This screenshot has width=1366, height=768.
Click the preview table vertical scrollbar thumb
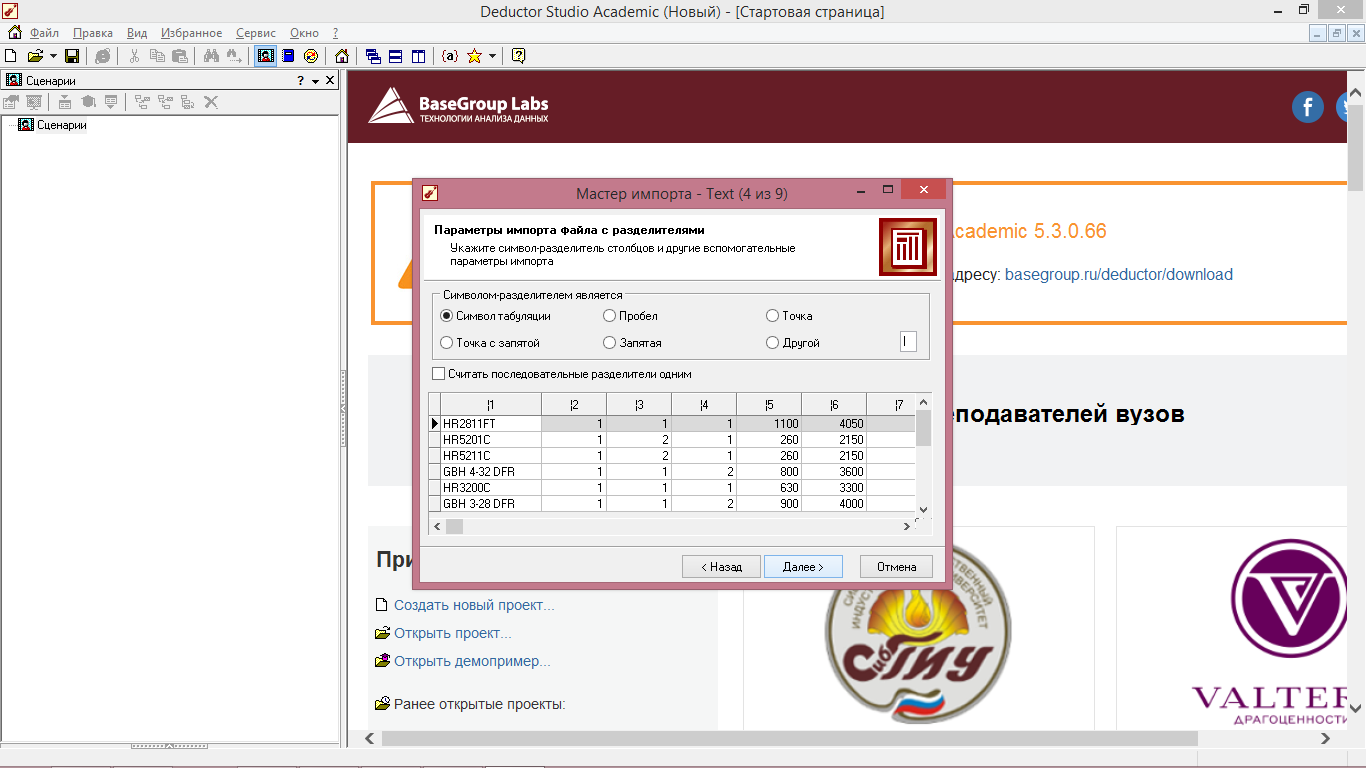924,428
